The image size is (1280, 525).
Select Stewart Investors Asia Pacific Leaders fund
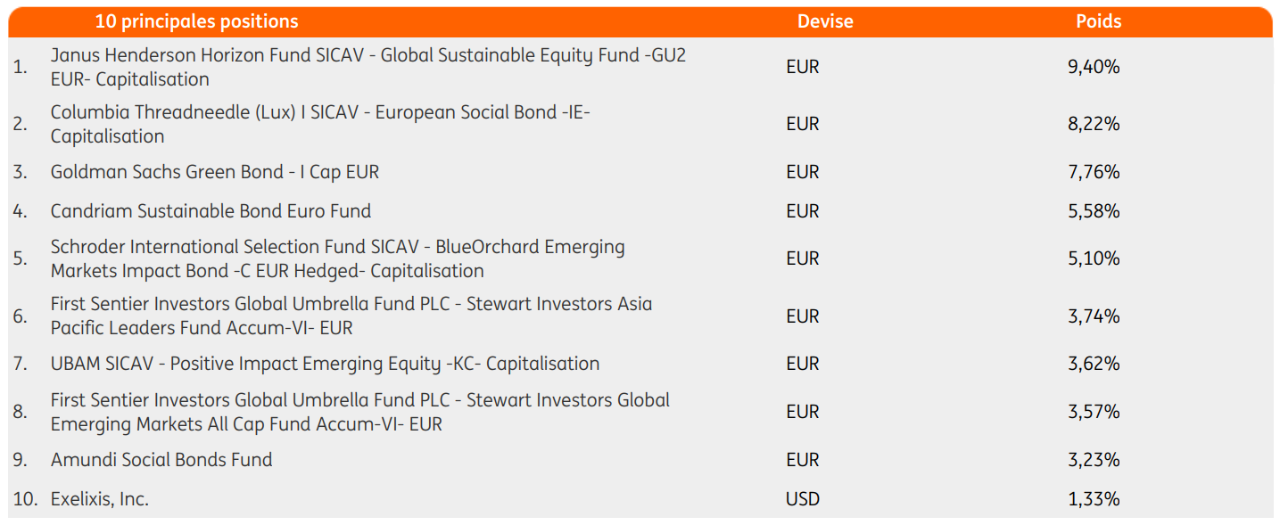pos(351,315)
